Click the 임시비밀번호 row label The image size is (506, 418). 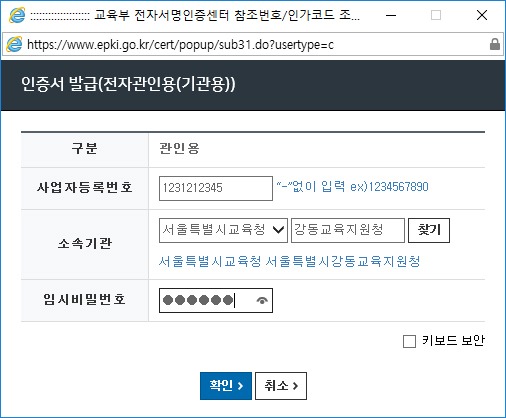84,299
